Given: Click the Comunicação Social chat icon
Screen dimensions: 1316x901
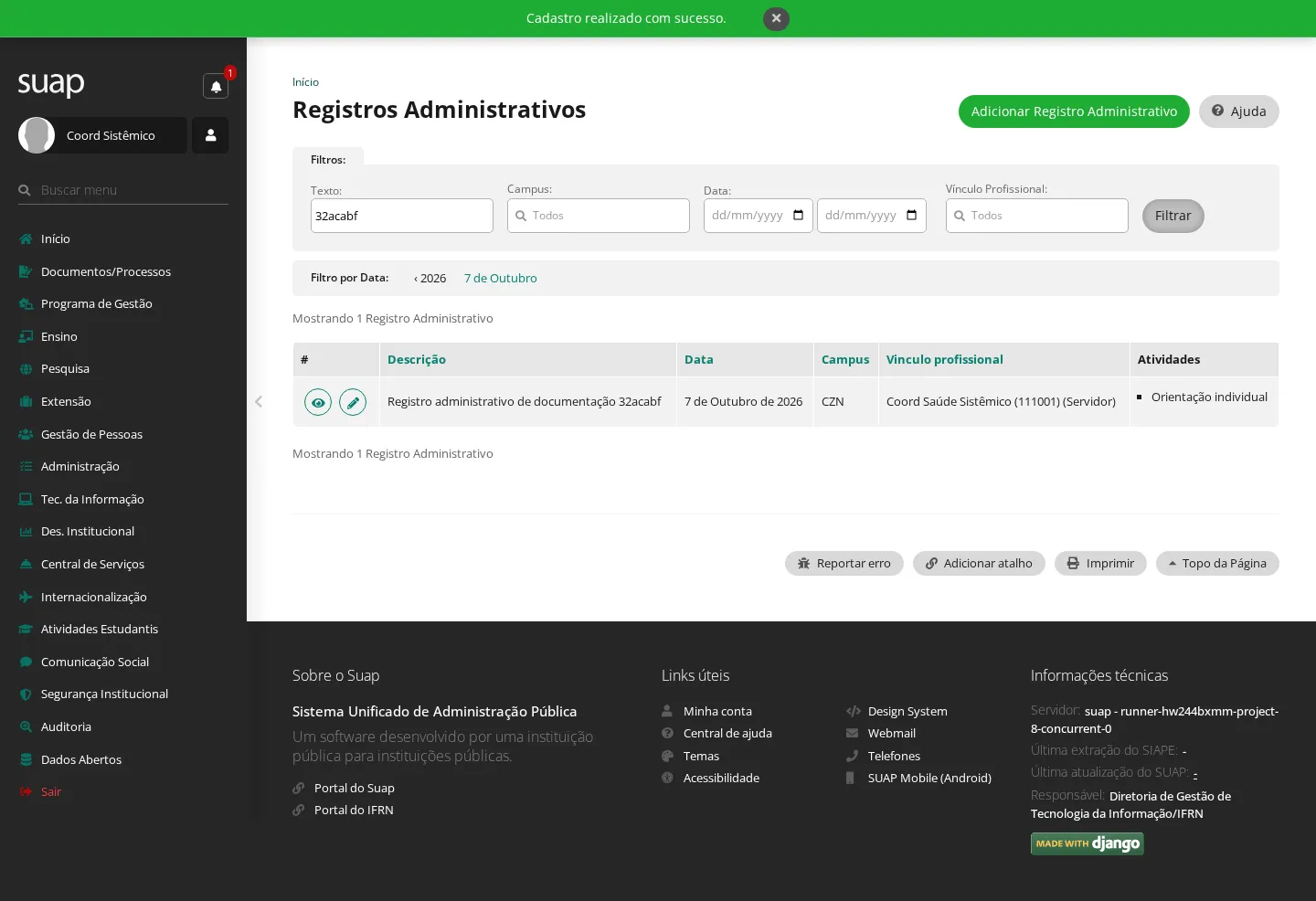Looking at the screenshot, I should click(x=26, y=662).
